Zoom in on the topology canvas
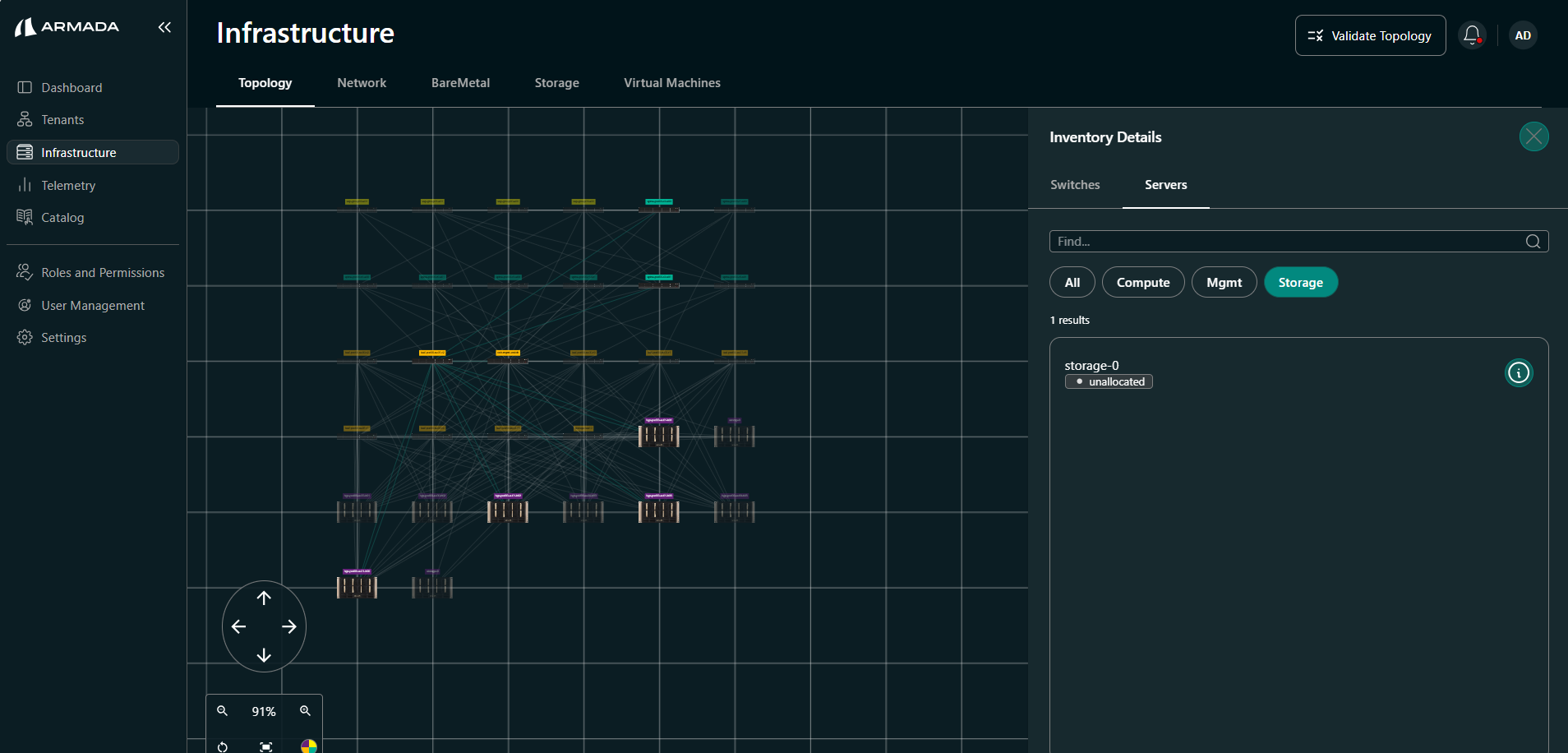1568x753 pixels. point(305,711)
